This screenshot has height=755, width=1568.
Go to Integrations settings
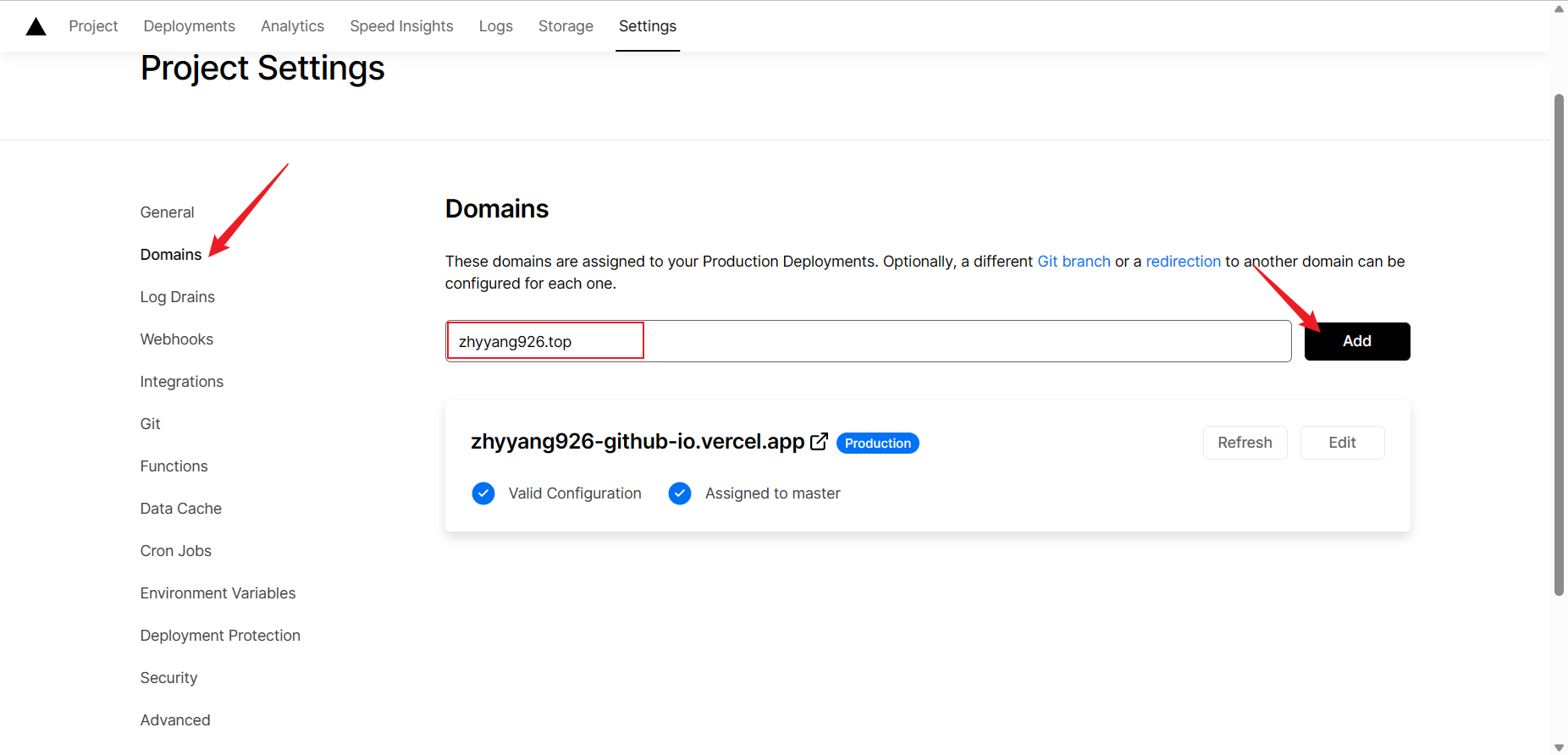[182, 382]
